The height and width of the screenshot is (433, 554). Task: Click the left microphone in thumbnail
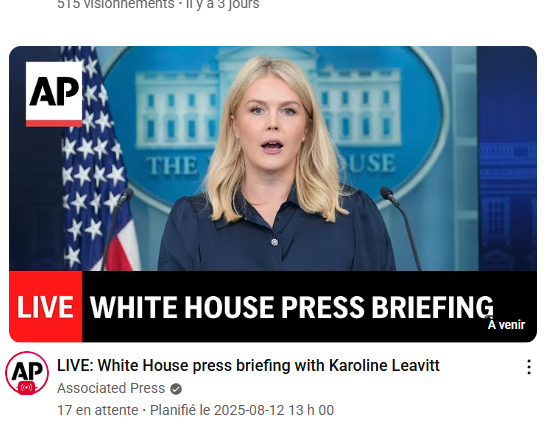(117, 228)
